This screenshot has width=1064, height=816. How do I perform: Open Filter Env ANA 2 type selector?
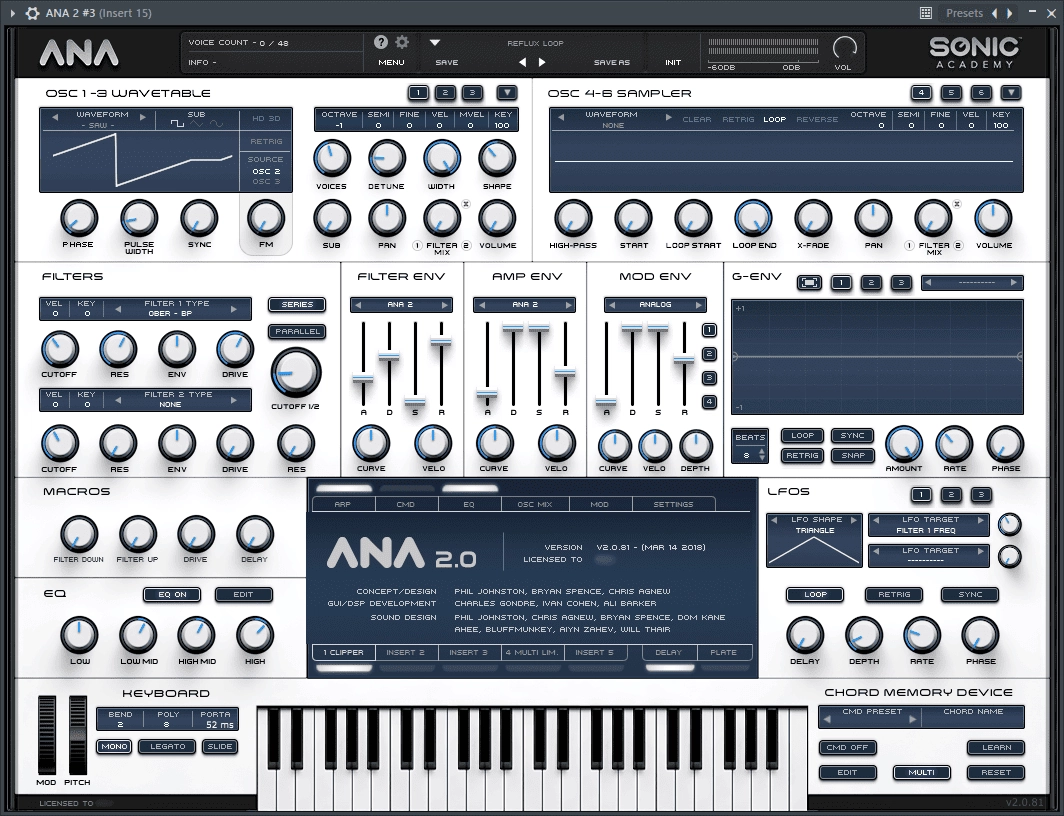401,305
